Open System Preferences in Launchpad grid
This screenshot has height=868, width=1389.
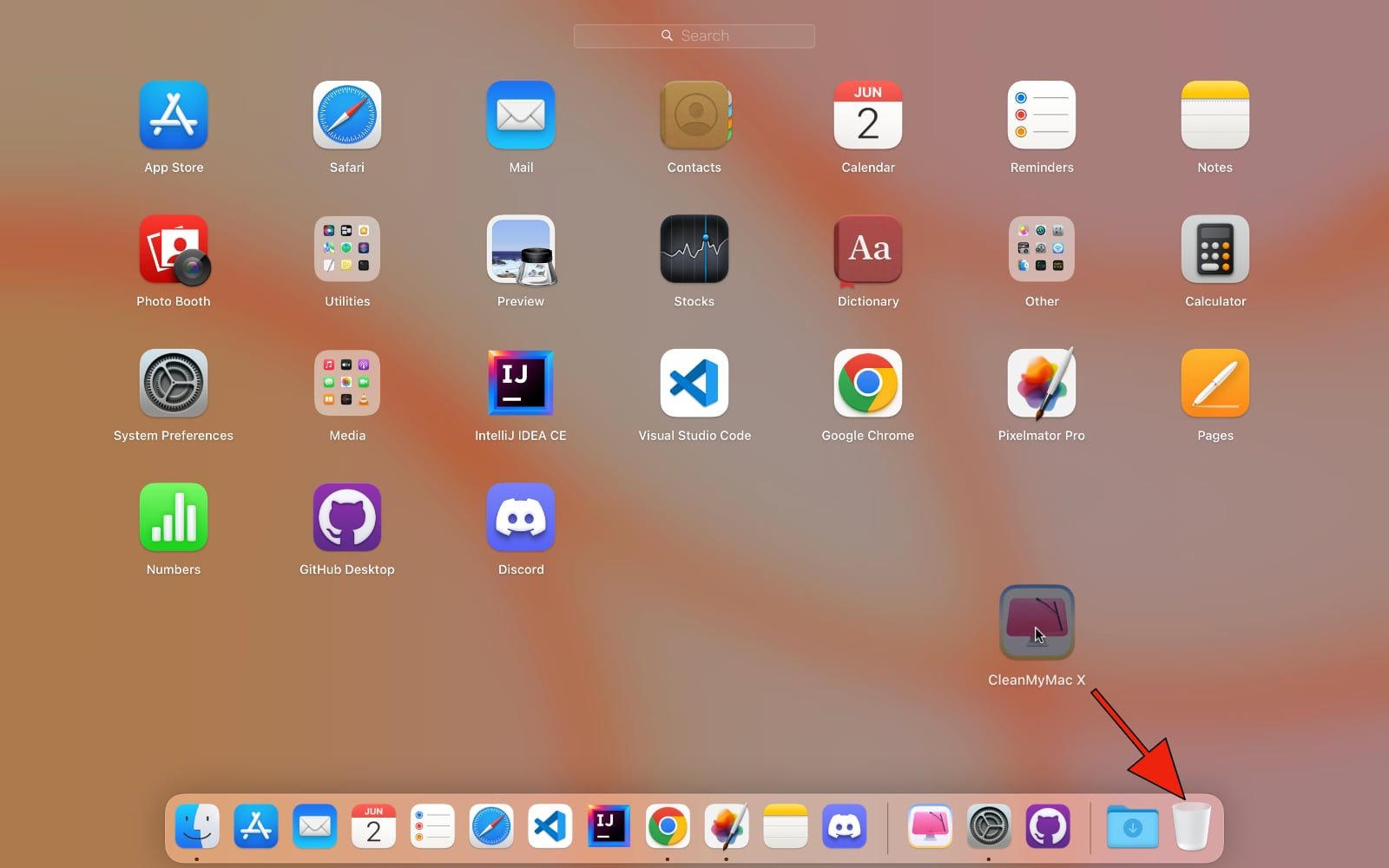click(174, 384)
